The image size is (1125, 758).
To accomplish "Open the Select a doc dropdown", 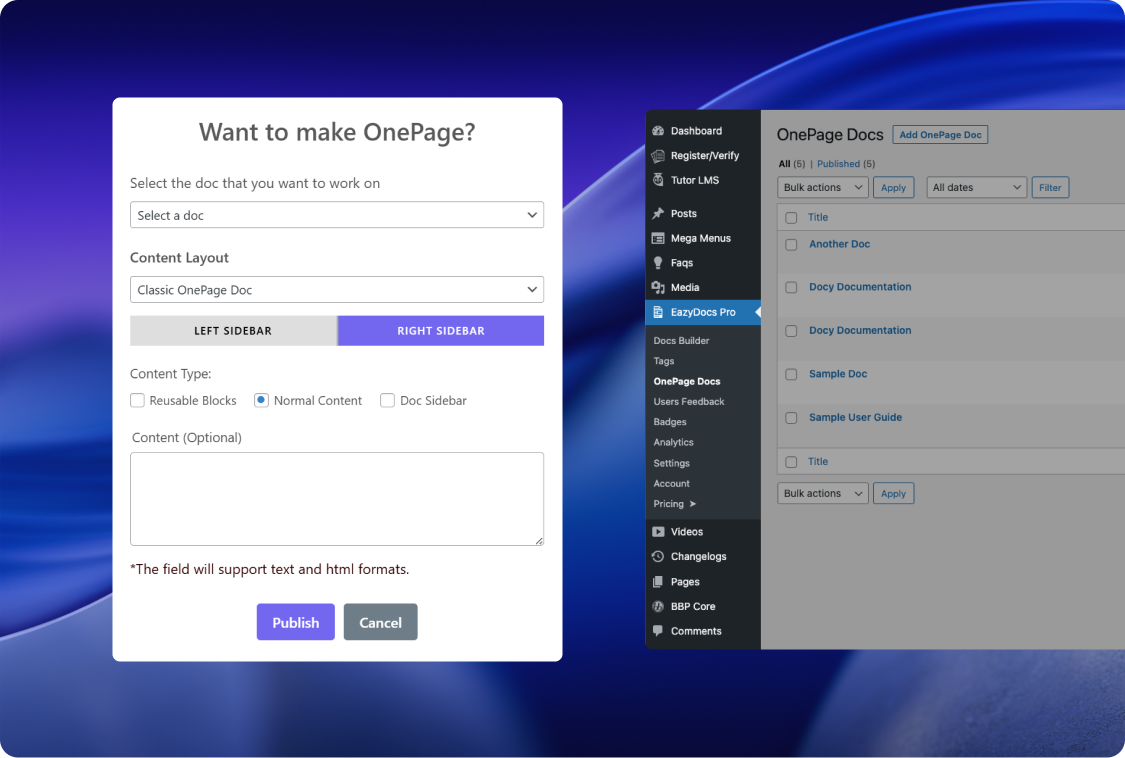I will pyautogui.click(x=336, y=215).
